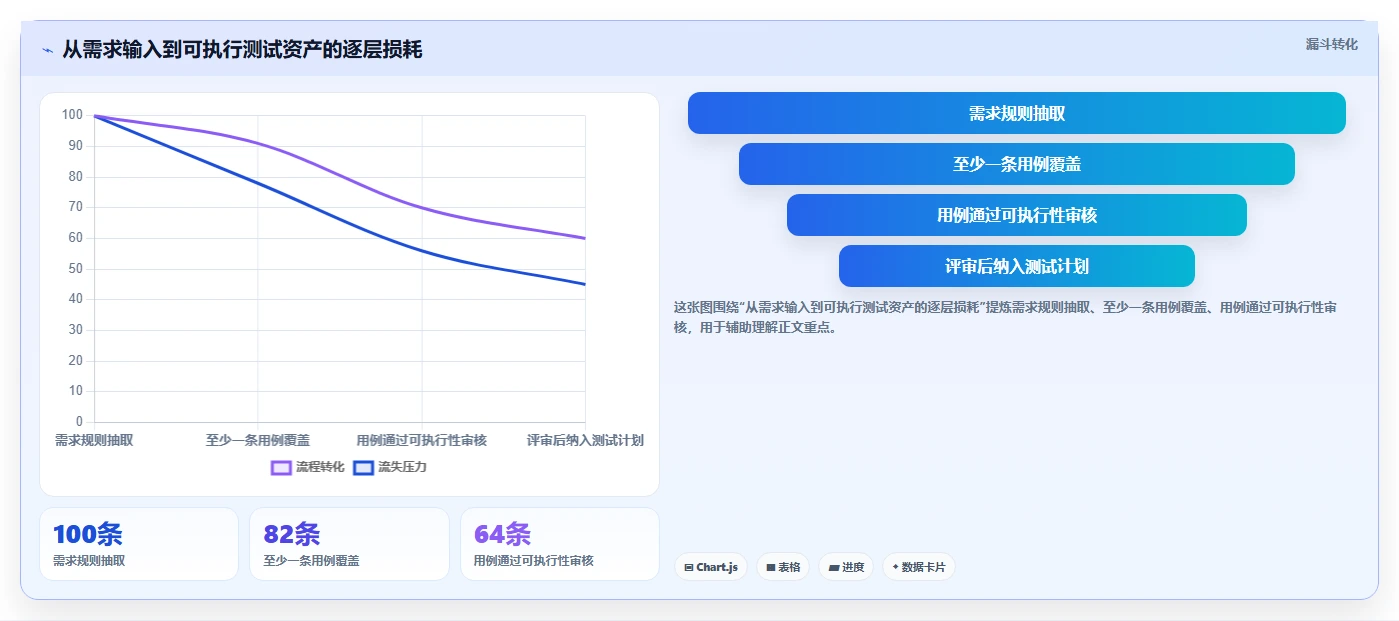Click the 流失压力 legend label
This screenshot has height=621, width=1399.
tap(402, 467)
